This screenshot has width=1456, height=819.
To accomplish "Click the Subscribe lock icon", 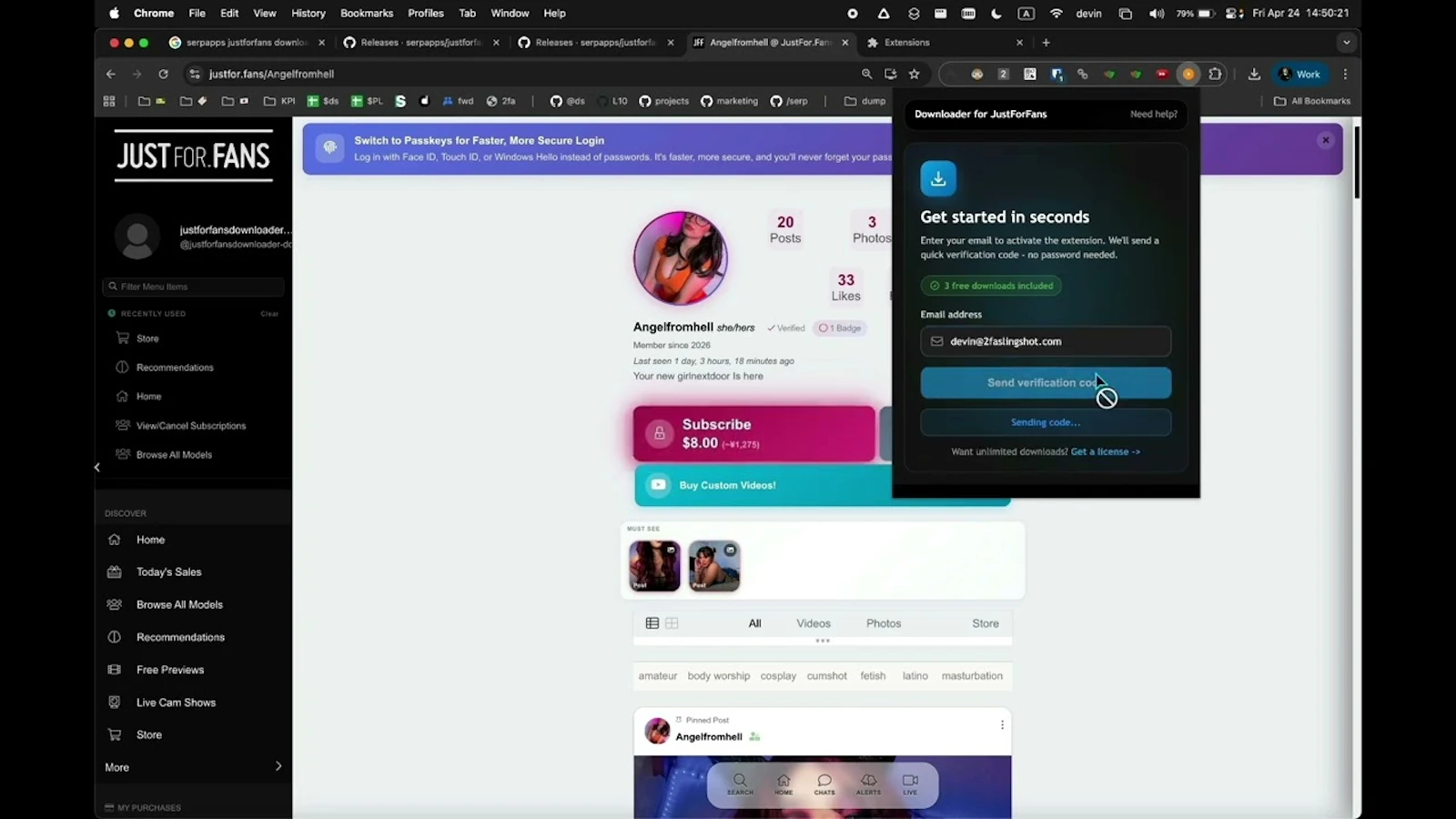I will [660, 433].
